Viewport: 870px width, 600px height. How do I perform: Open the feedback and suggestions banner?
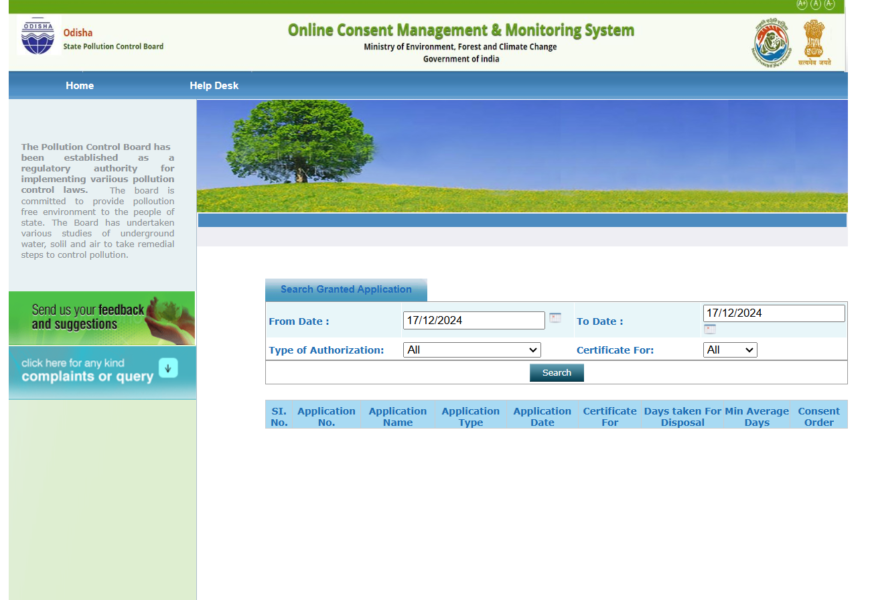pos(102,318)
